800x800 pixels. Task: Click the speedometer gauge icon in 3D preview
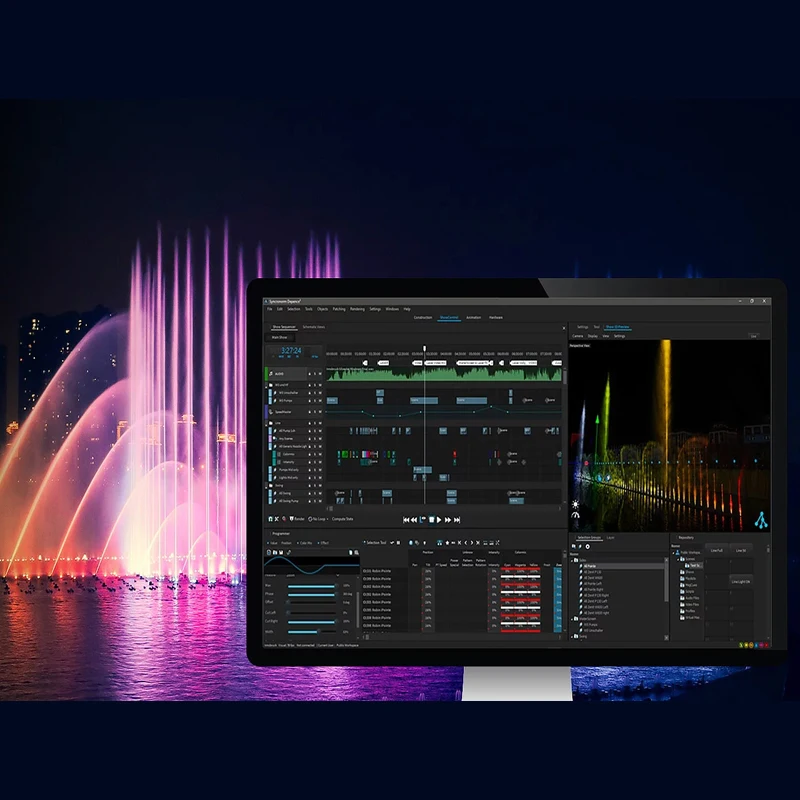[x=576, y=515]
